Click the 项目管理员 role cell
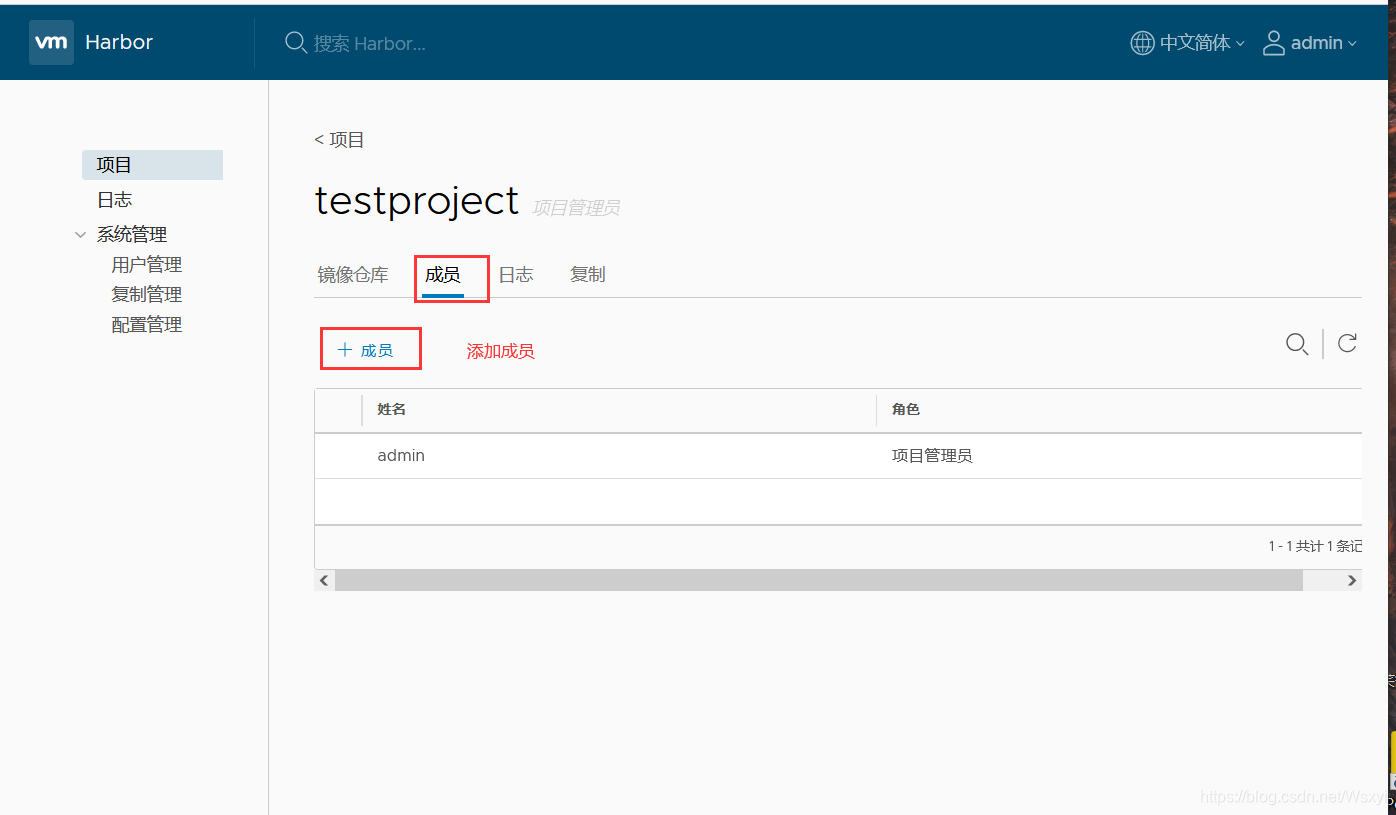This screenshot has width=1396, height=815. [x=932, y=456]
